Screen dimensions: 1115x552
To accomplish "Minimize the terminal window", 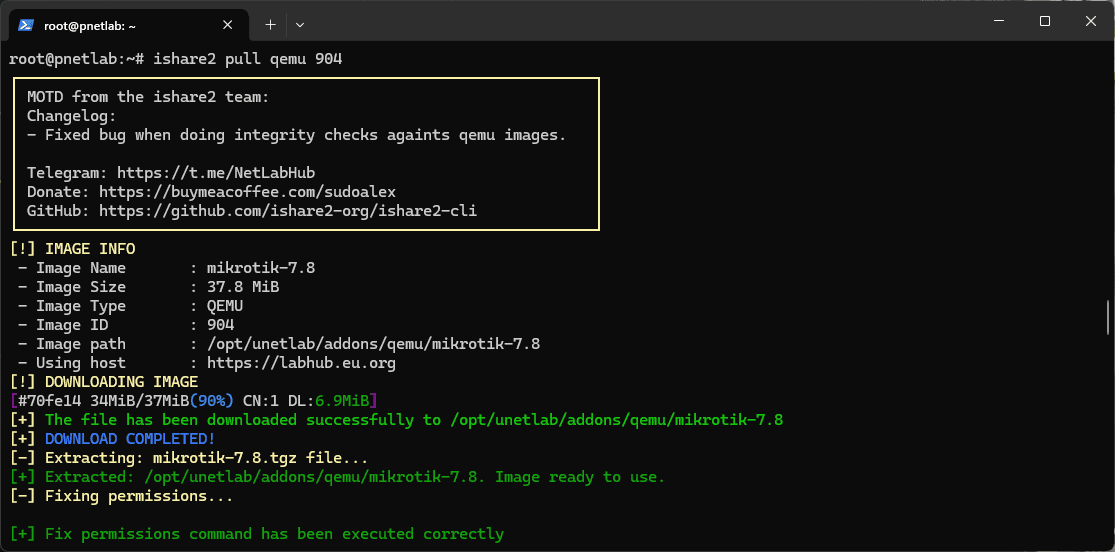I will [x=997, y=22].
